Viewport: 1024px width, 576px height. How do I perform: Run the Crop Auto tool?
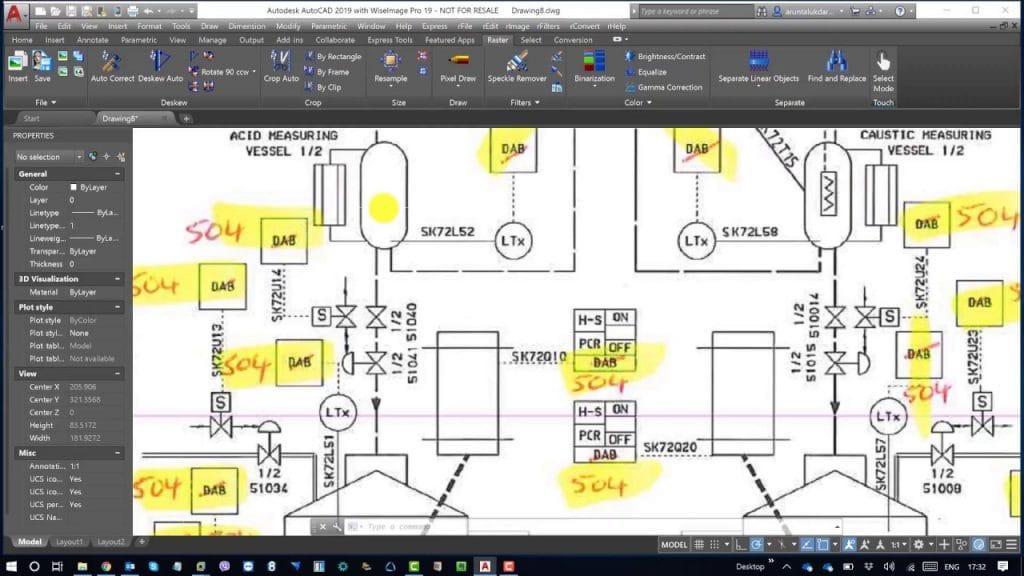[x=281, y=67]
